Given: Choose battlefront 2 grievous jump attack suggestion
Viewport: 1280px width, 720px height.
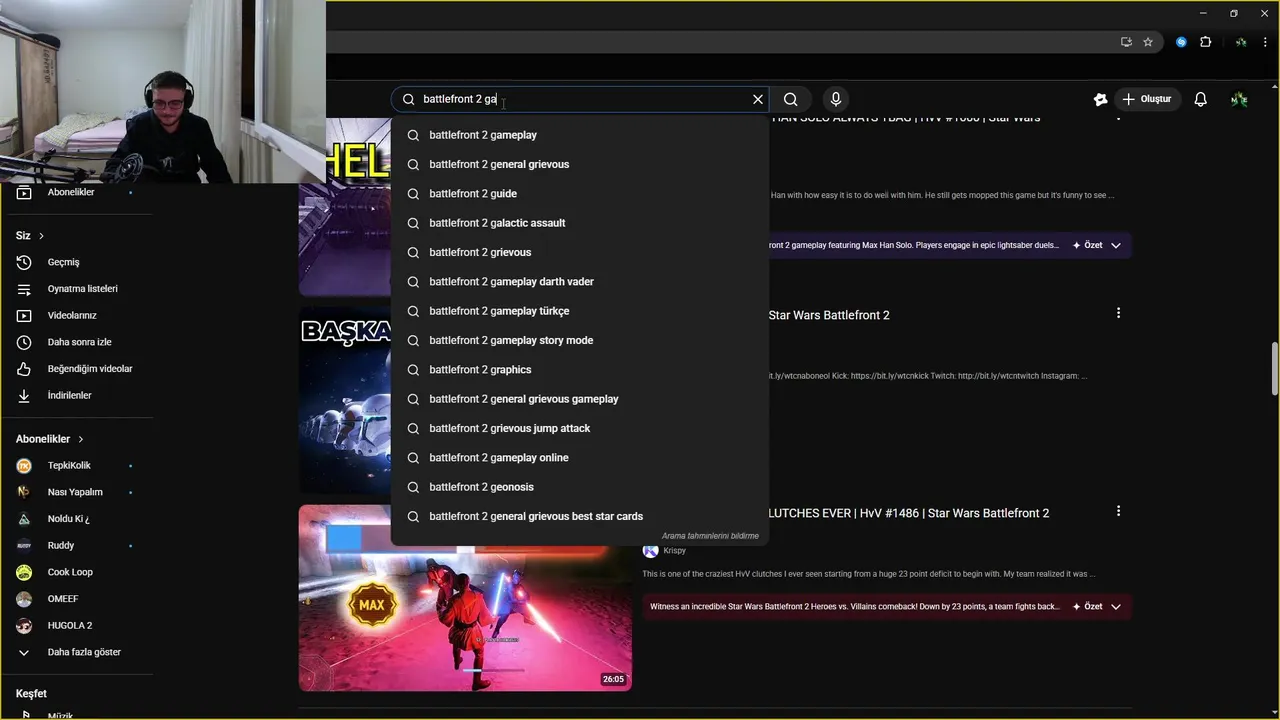Looking at the screenshot, I should 580,428.
